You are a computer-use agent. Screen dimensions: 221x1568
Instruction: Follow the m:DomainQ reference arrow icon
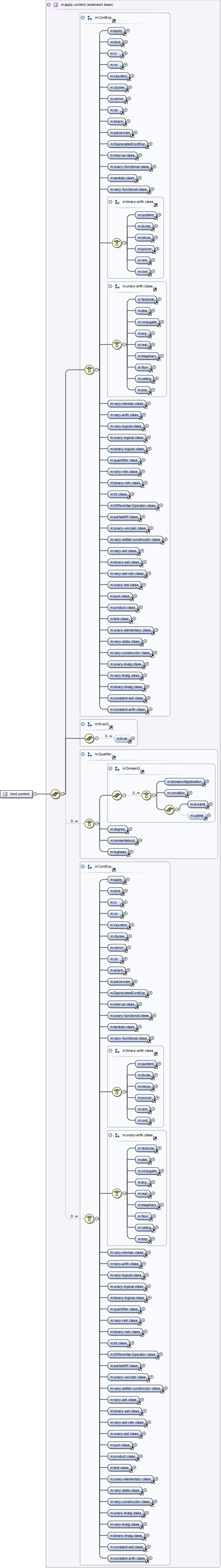[x=143, y=771]
